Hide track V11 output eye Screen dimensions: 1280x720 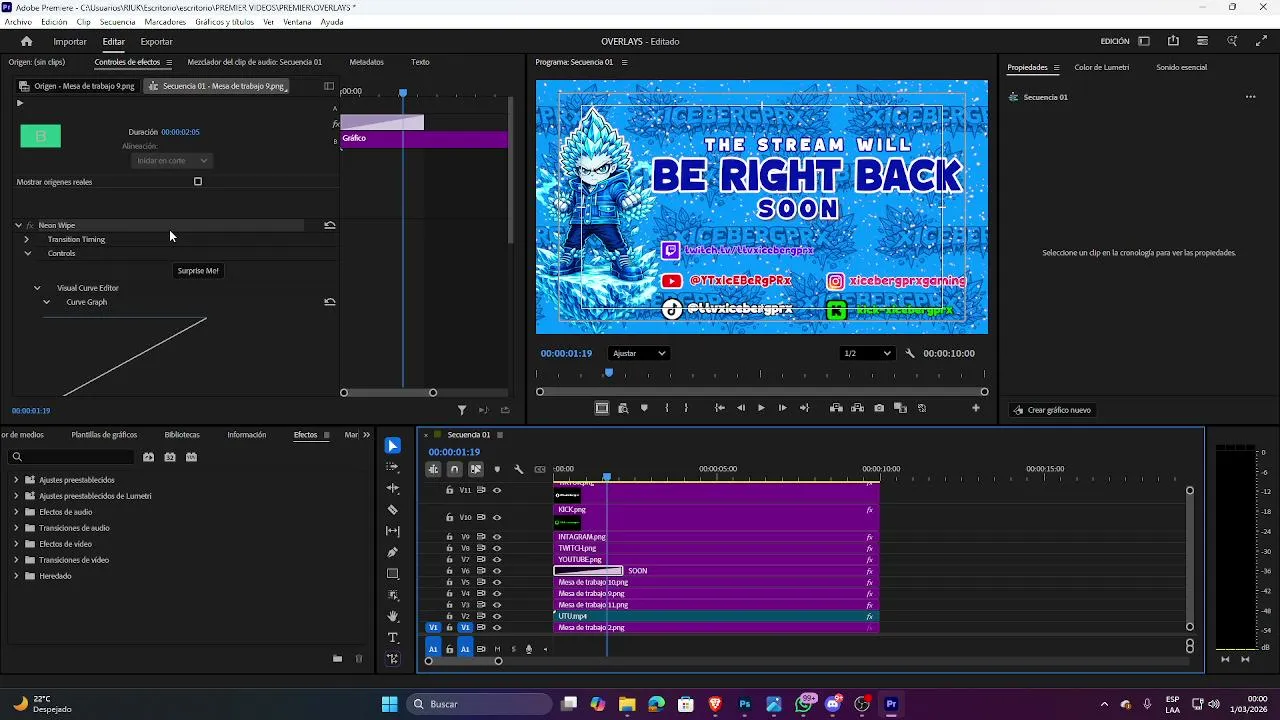[497, 490]
